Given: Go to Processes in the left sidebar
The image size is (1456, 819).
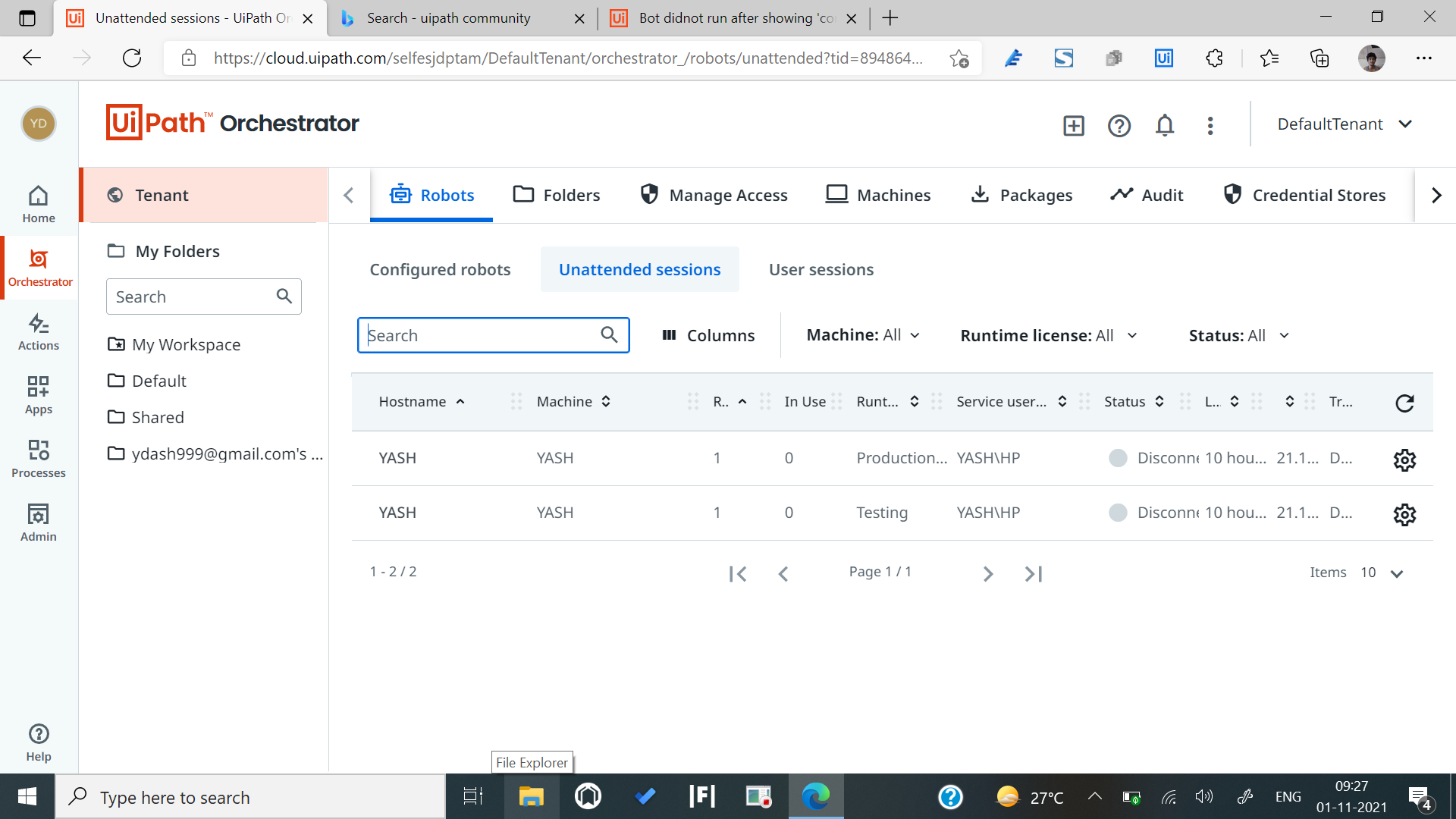Looking at the screenshot, I should pyautogui.click(x=39, y=460).
